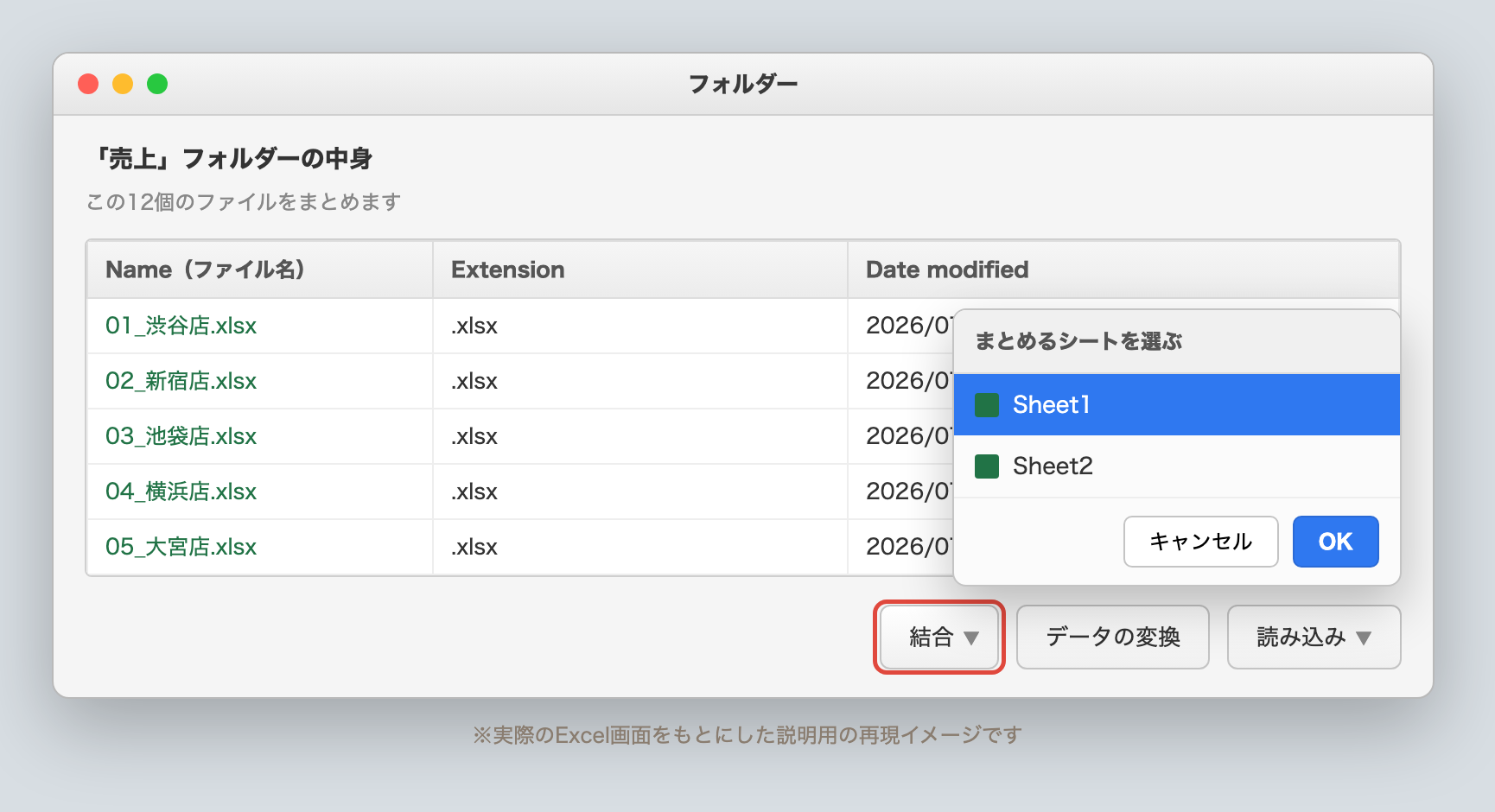The image size is (1495, 812).
Task: Open file 03_池袋店.xlsx
Action: click(x=181, y=436)
